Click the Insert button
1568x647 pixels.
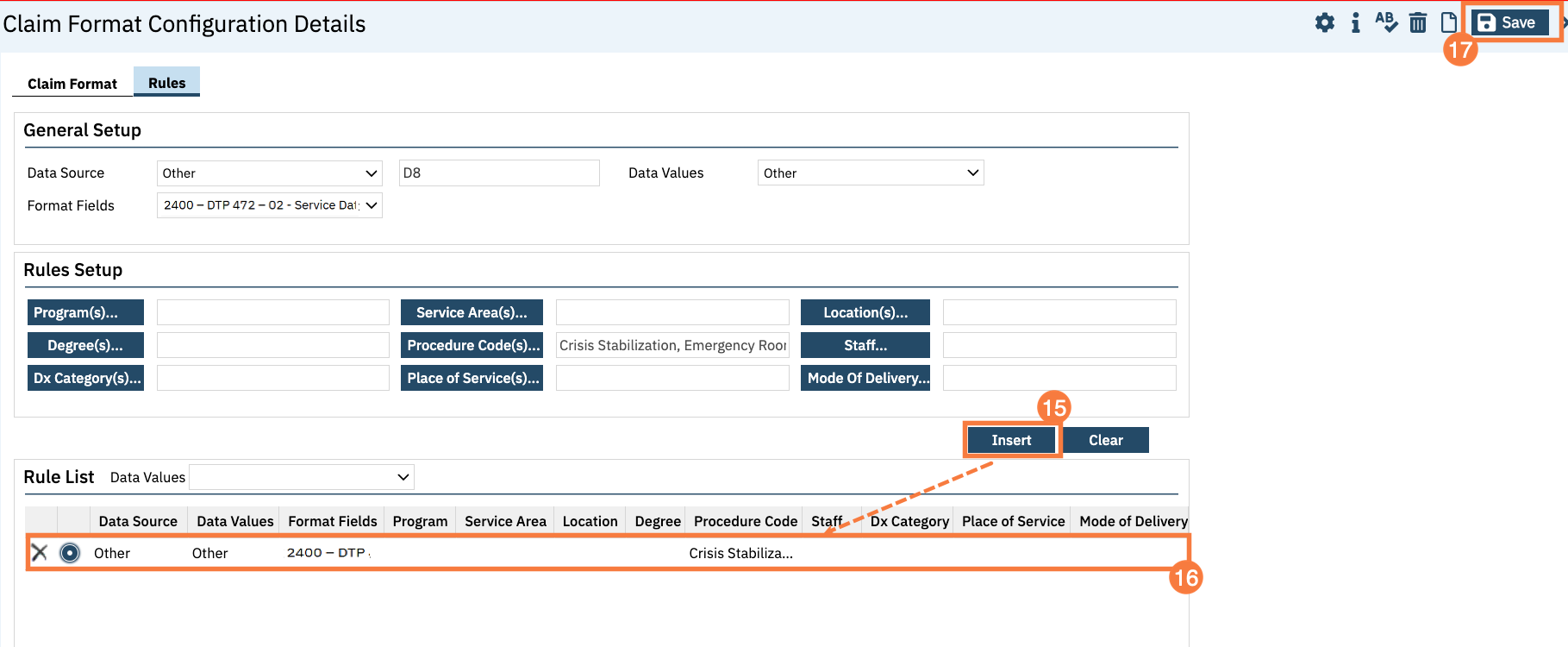(1011, 440)
